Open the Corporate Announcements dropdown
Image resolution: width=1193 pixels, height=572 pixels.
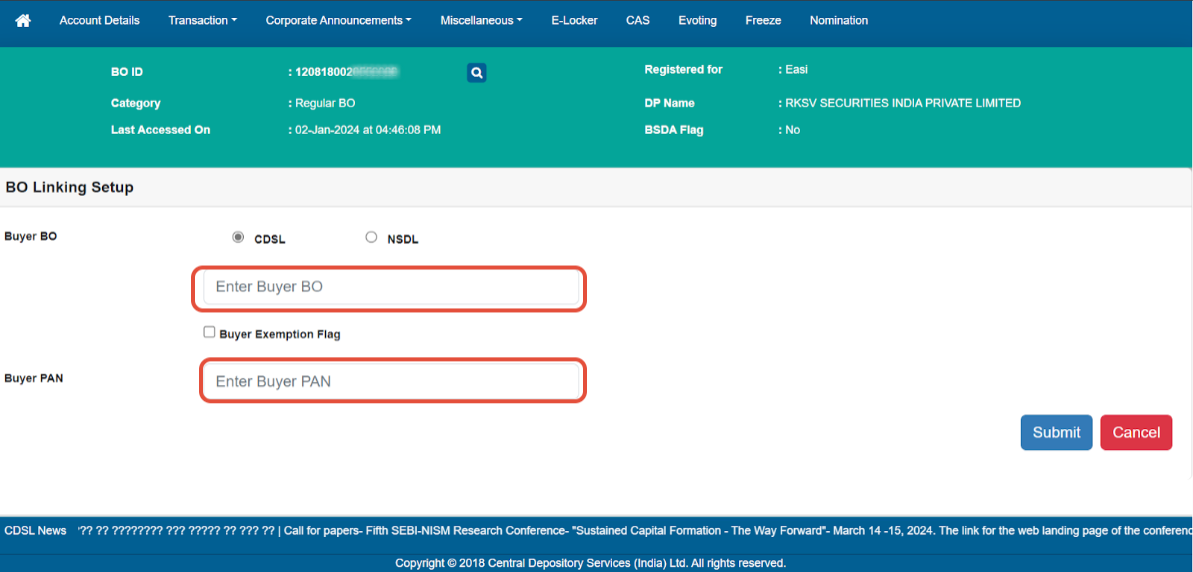pos(338,20)
